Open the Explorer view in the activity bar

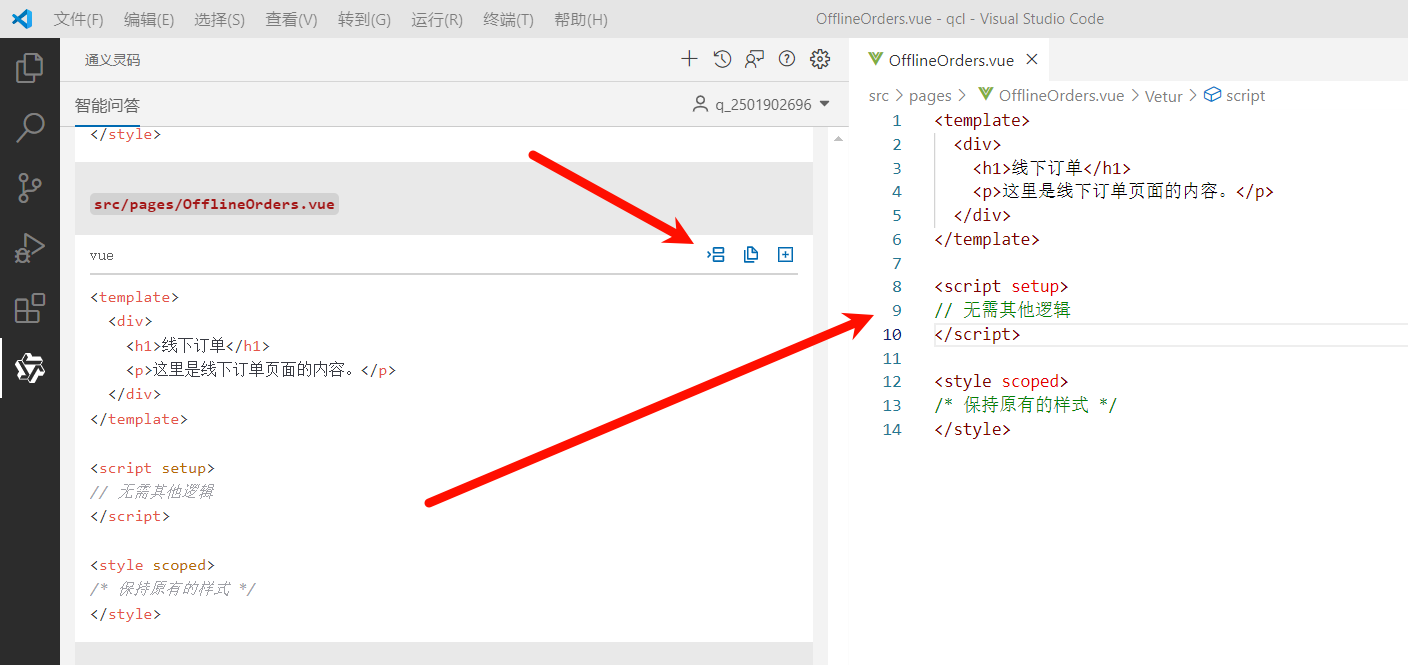pyautogui.click(x=29, y=67)
